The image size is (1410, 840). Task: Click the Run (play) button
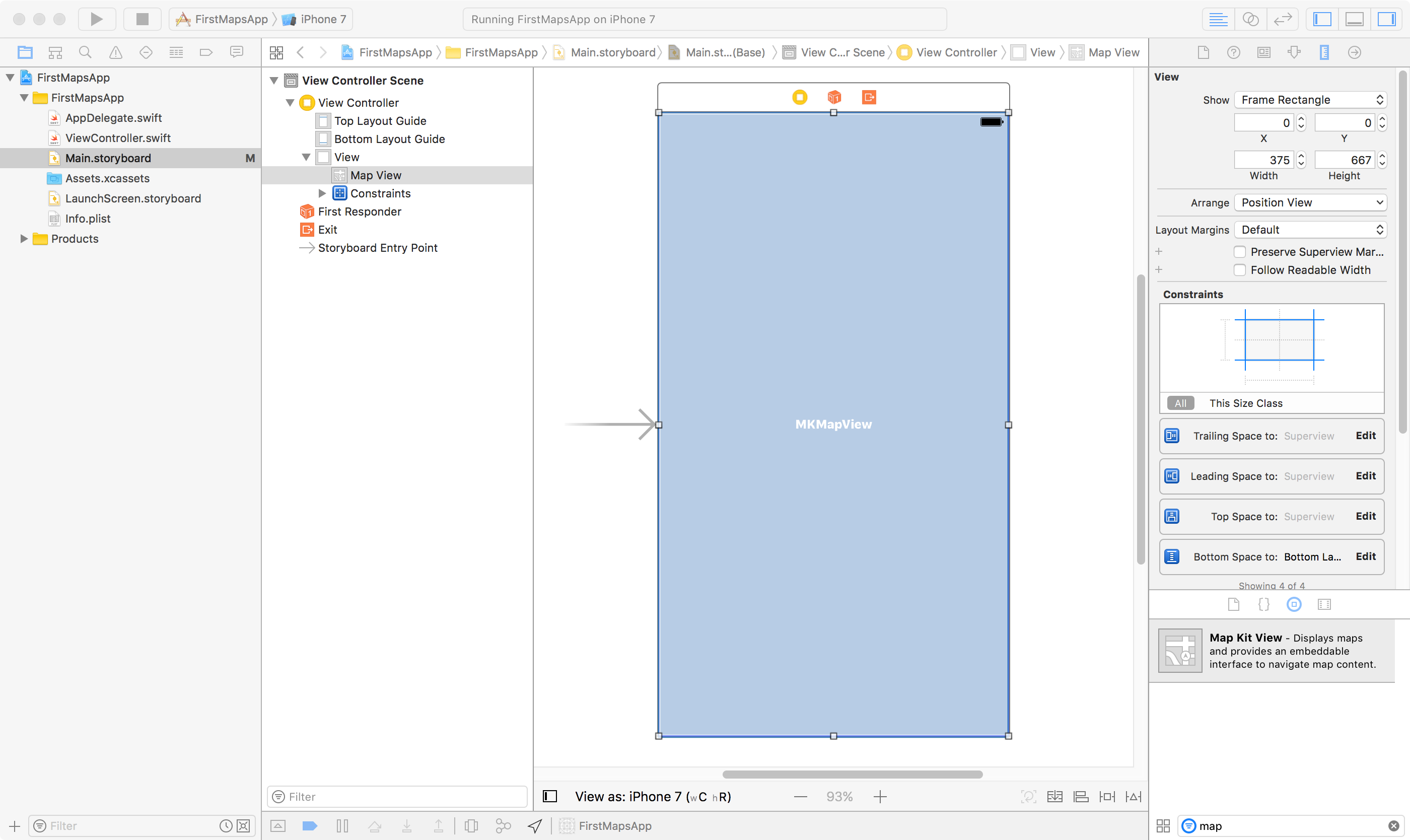click(96, 19)
